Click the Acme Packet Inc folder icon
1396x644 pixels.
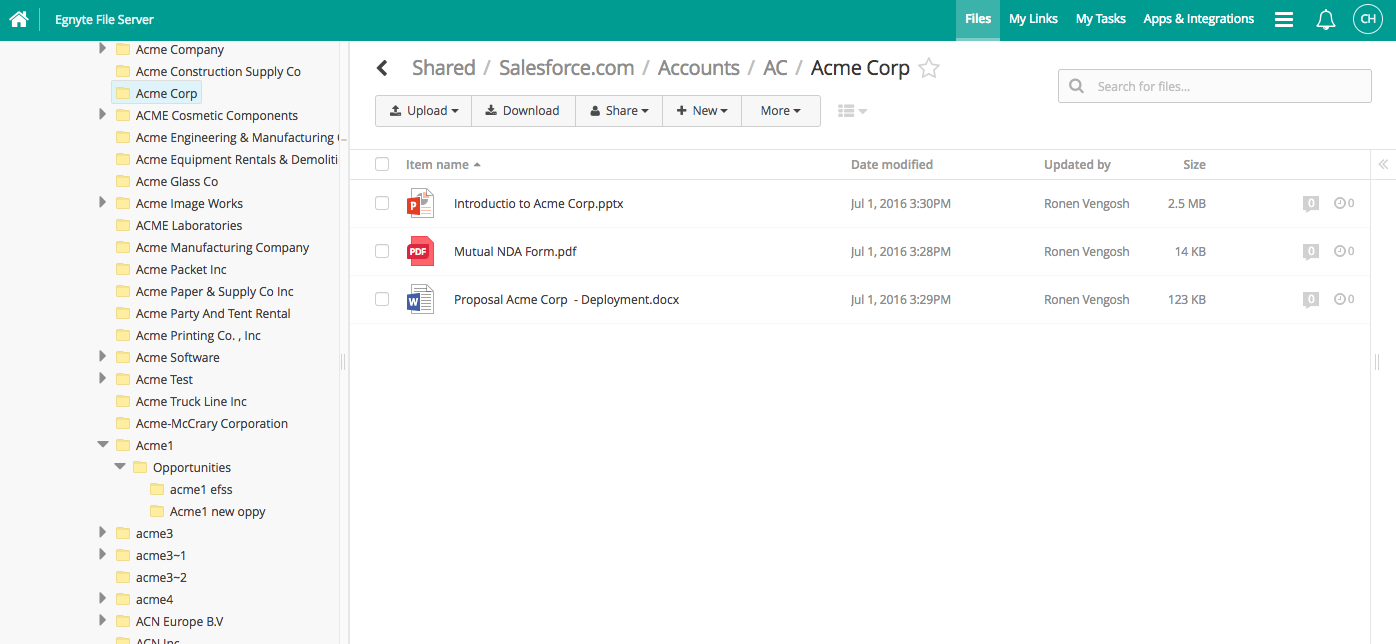[123, 269]
